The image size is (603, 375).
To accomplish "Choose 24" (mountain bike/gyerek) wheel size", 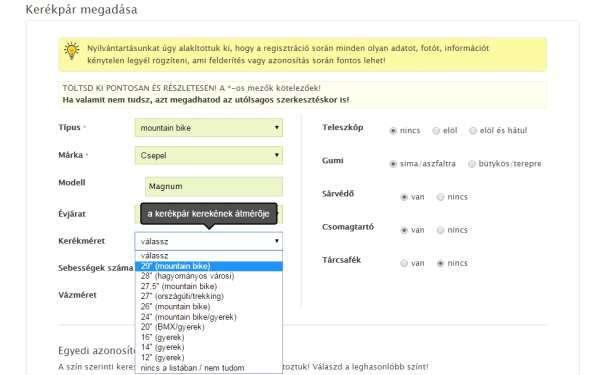I will (209, 317).
